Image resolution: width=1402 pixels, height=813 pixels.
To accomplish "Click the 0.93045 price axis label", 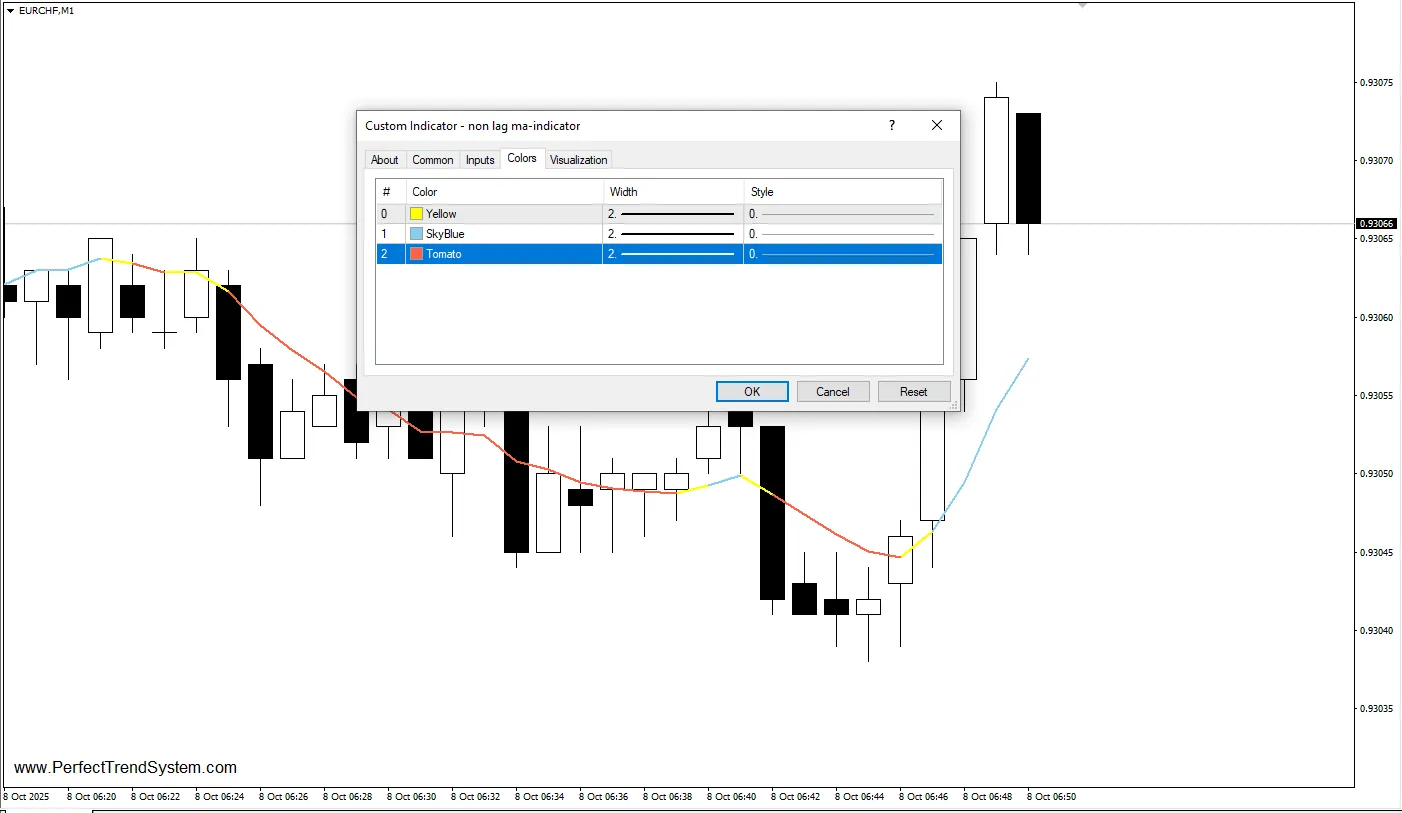I will click(1377, 552).
